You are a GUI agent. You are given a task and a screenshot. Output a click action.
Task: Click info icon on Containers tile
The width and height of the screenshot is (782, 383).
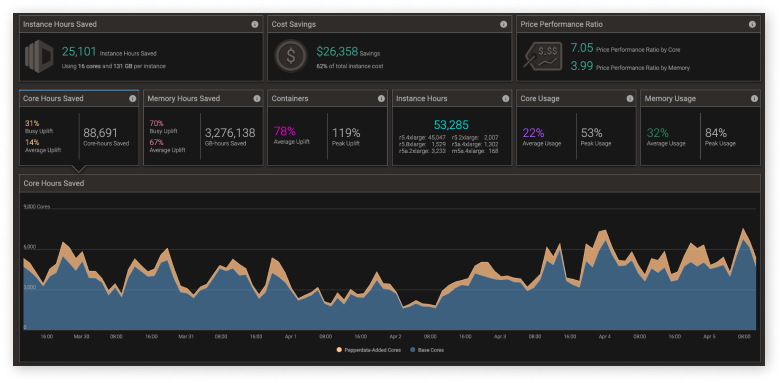381,99
